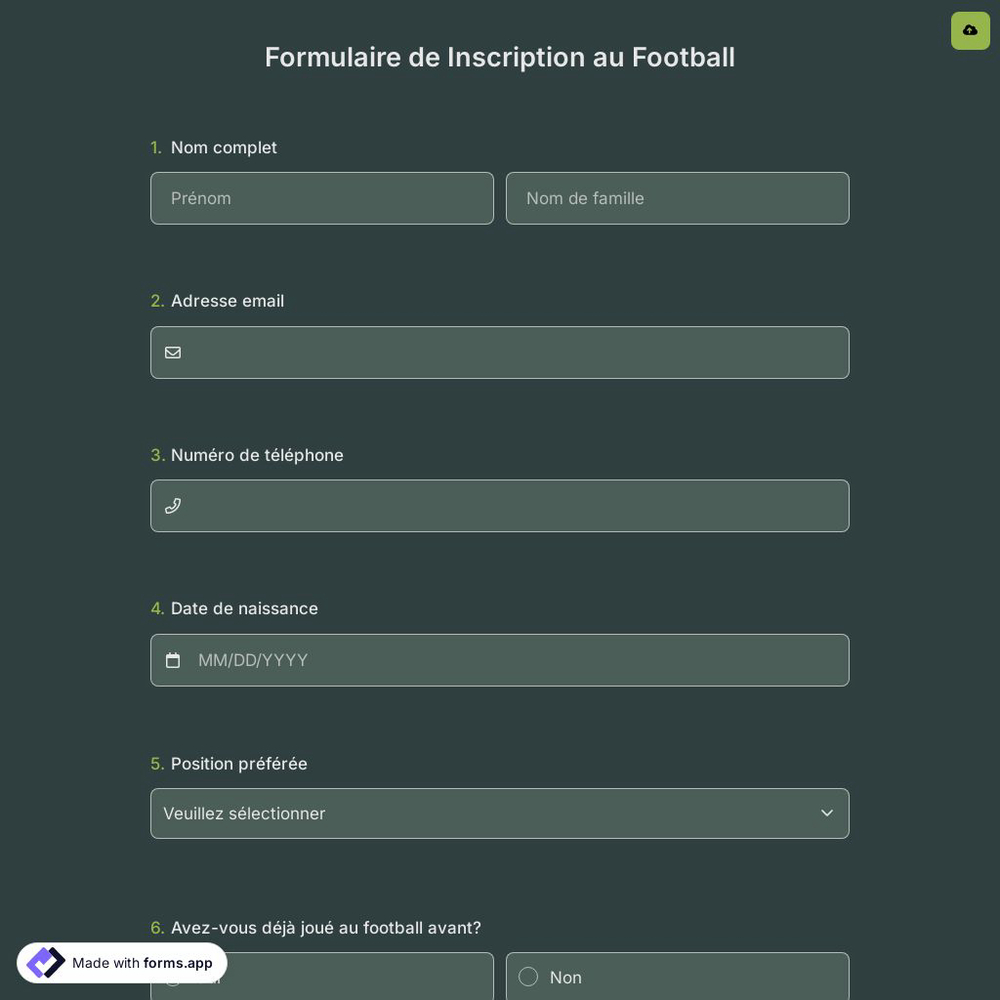Click the envelope icon in email field
1000x1000 pixels.
172,352
